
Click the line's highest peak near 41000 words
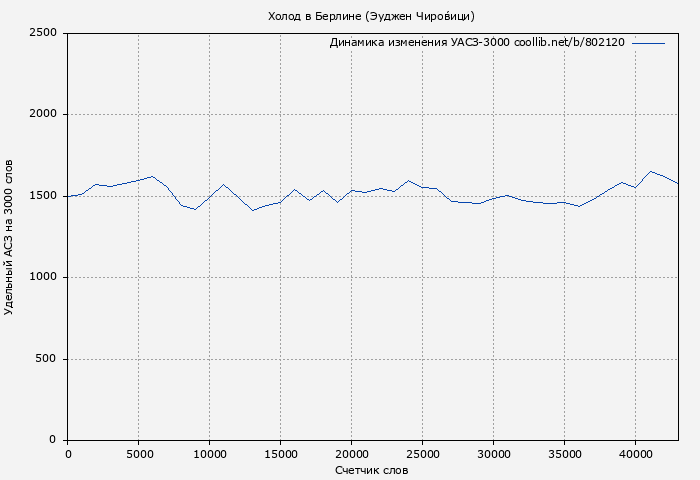point(650,171)
